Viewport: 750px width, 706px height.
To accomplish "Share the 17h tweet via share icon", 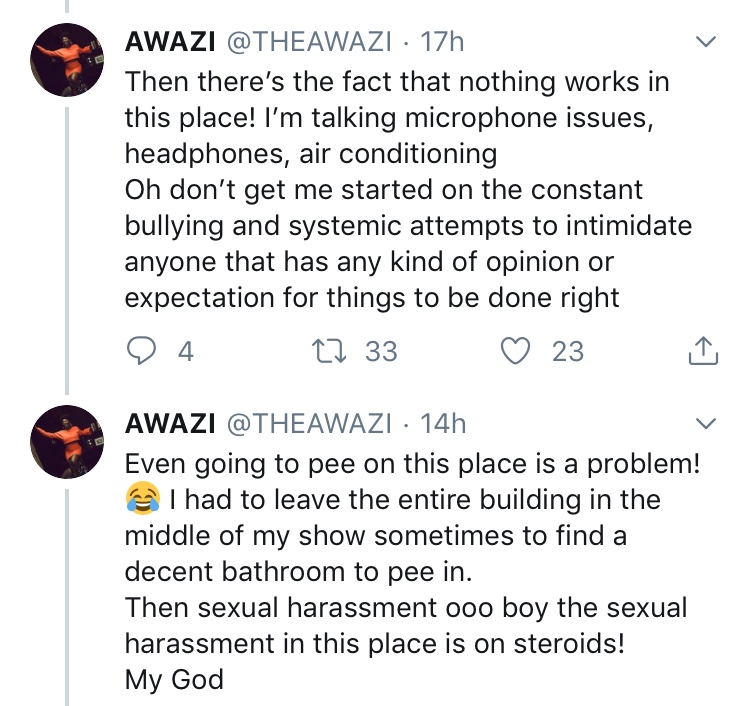I will [x=705, y=351].
